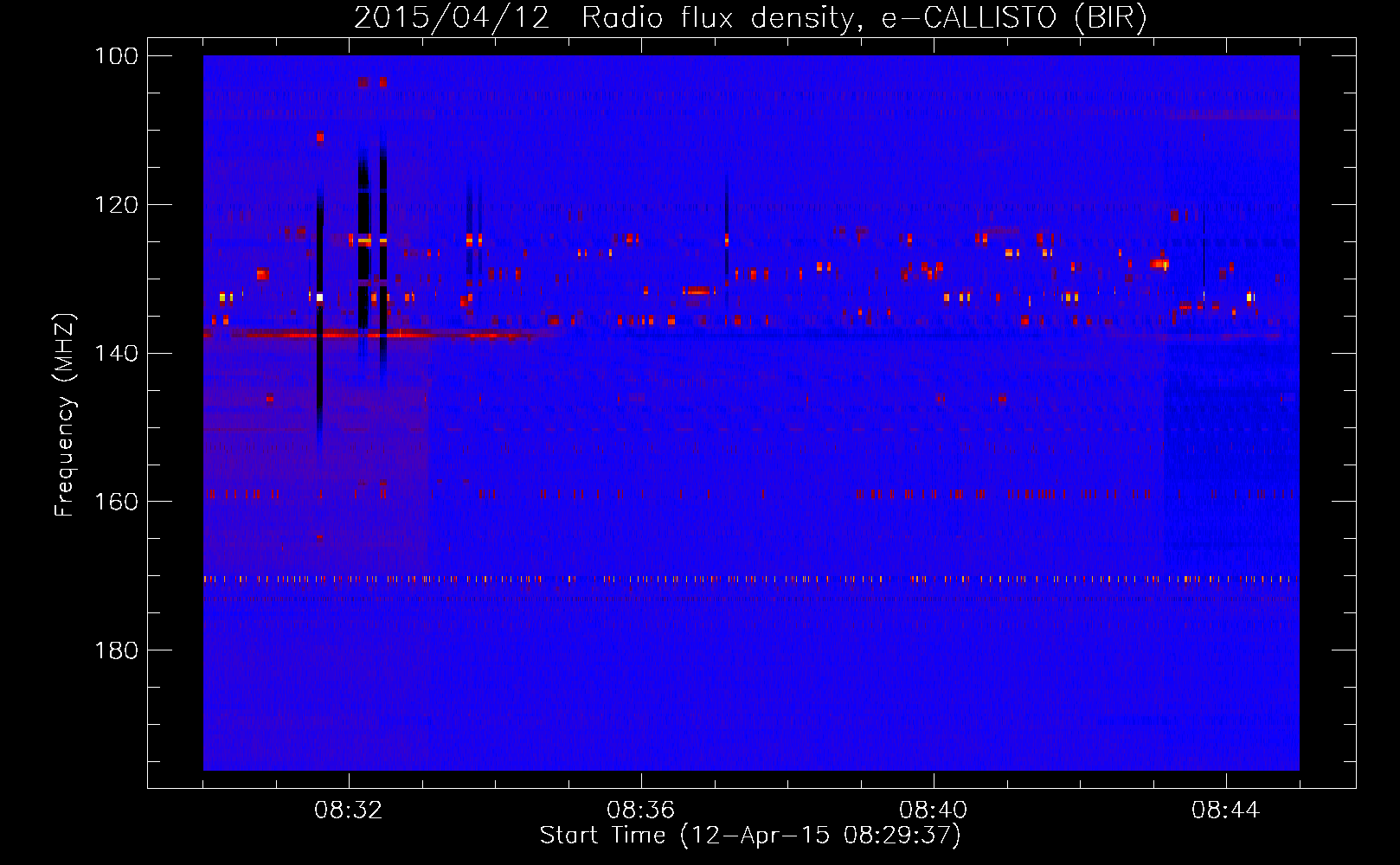Viewport: 1400px width, 865px height.
Task: Click the 'Start Time (12-Apr-15 08:29:37)' label
Action: 750,836
